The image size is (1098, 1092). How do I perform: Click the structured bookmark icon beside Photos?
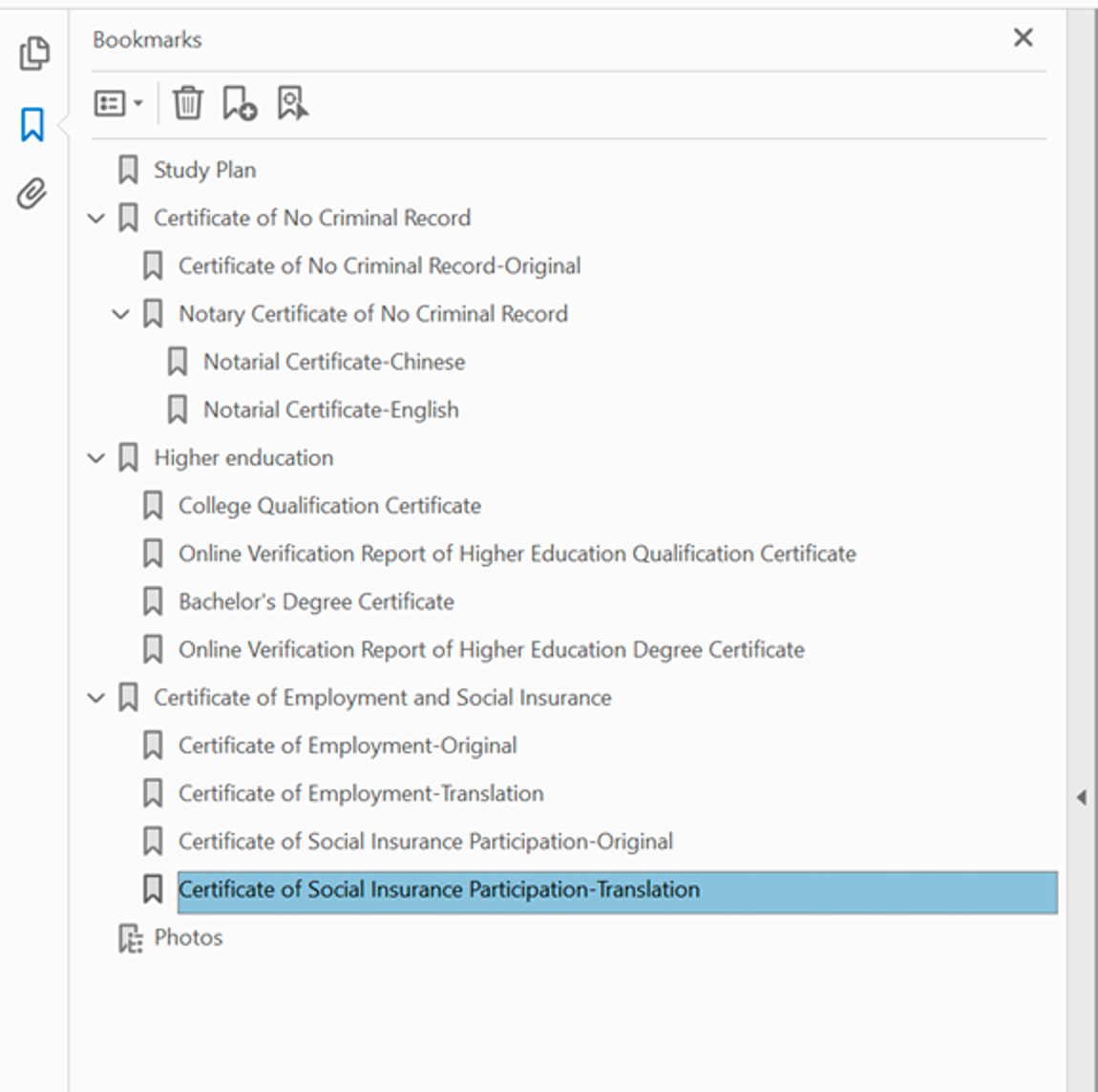130,938
